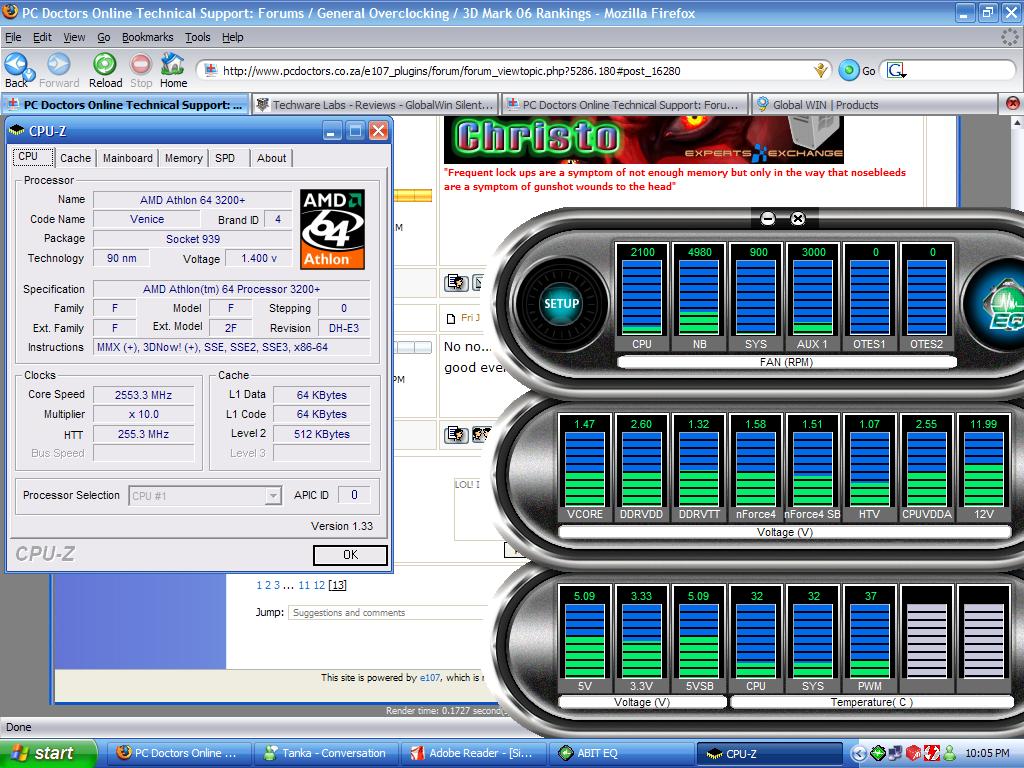The image size is (1024, 768).
Task: Close ABIT EQ using its round X icon
Action: point(798,218)
